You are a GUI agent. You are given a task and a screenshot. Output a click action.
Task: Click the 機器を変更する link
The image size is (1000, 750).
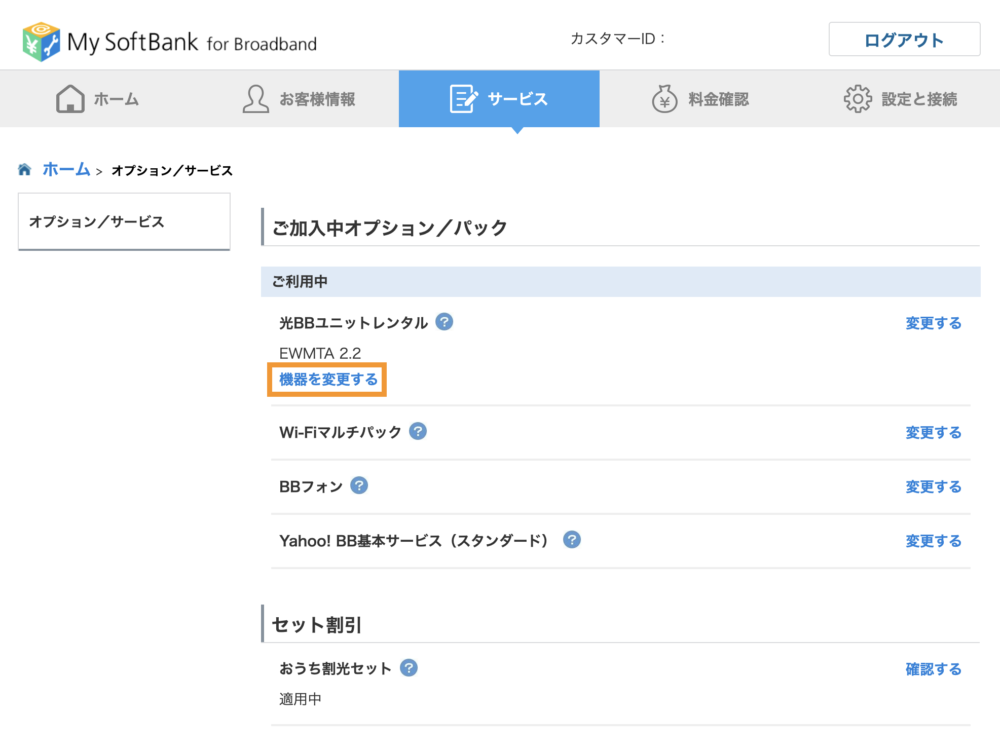point(328,380)
